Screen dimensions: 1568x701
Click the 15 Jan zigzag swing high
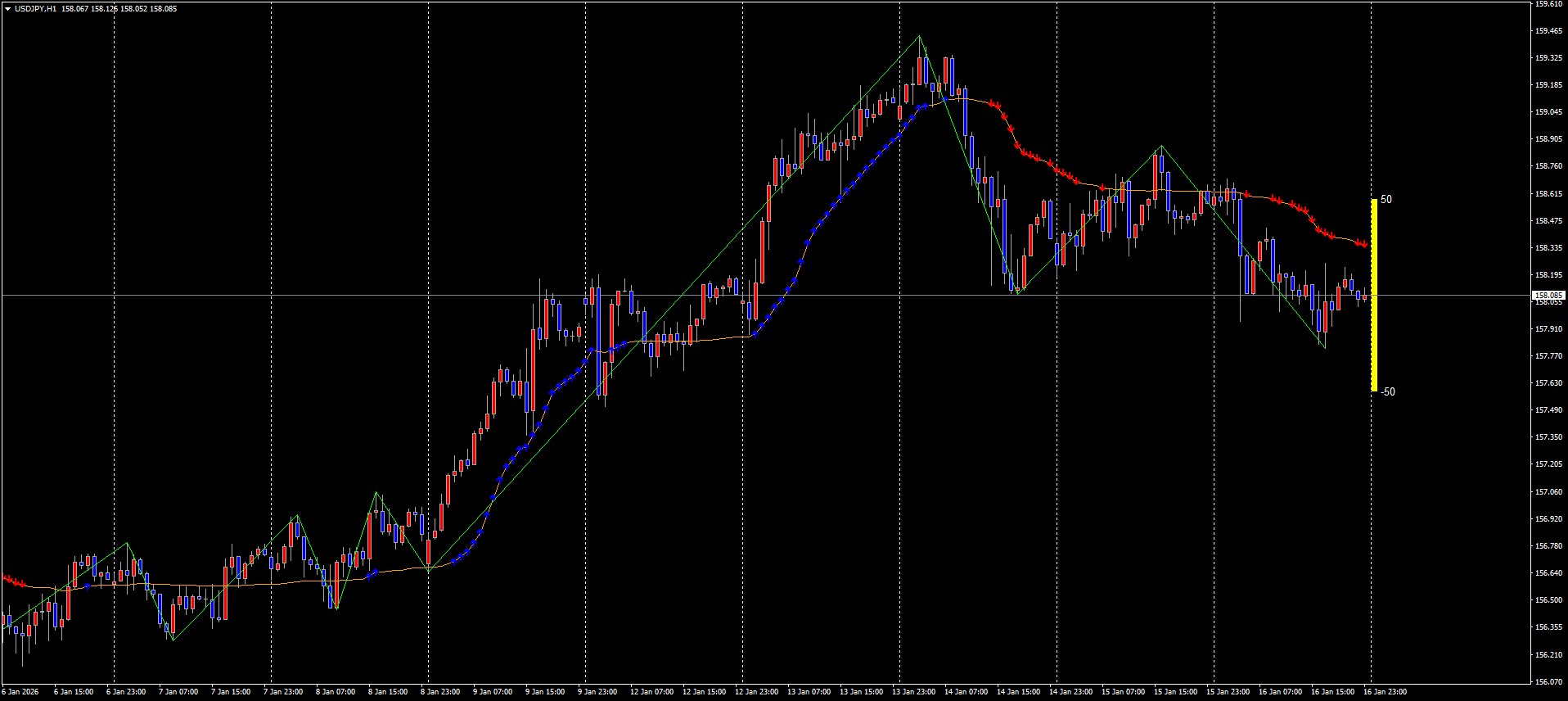pos(1161,146)
